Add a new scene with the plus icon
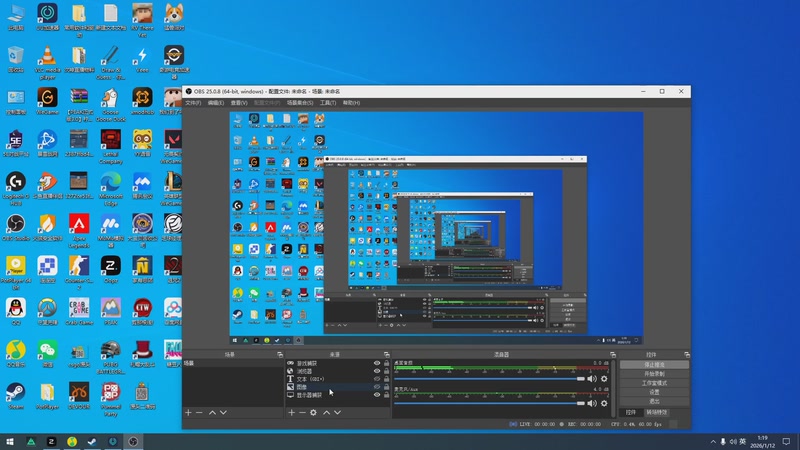This screenshot has width=800, height=450. coord(188,412)
